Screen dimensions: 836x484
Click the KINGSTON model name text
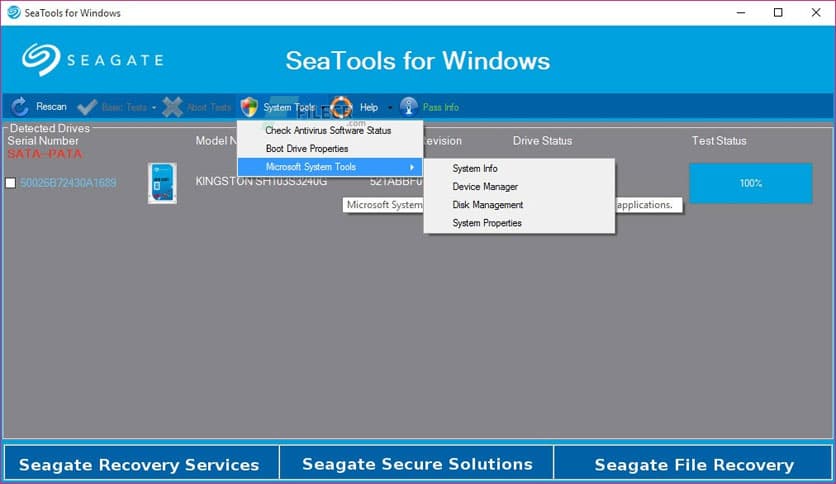(261, 181)
